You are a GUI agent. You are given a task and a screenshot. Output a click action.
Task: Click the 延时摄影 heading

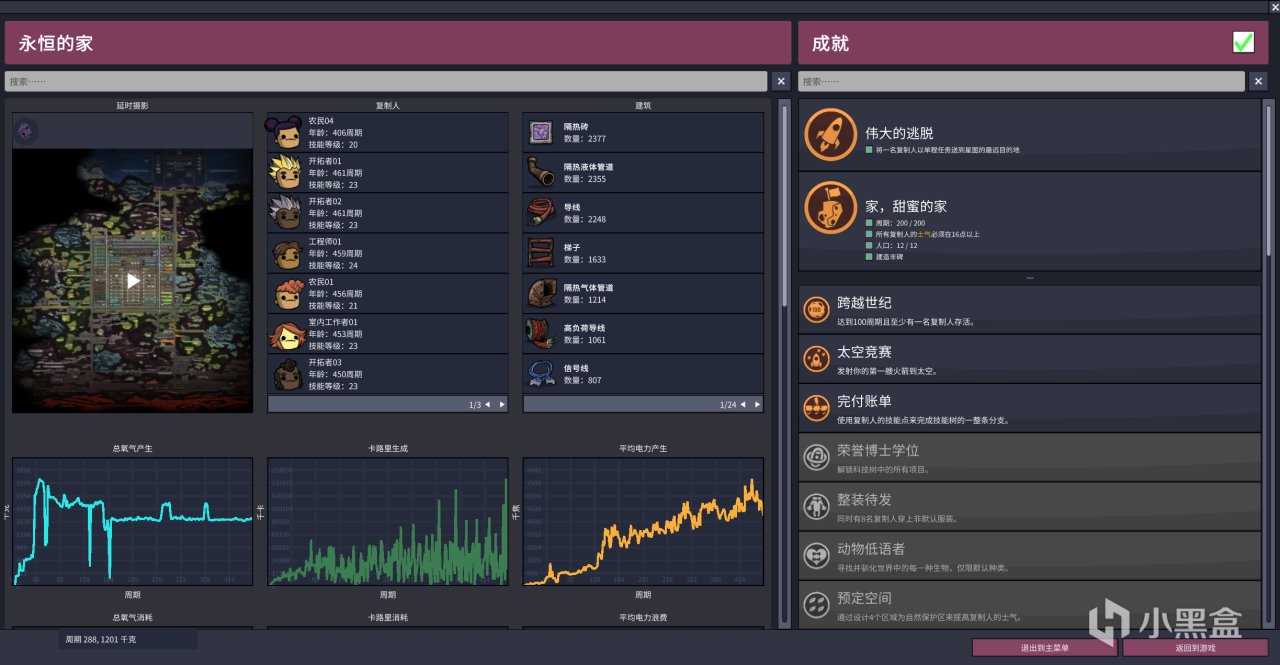point(132,105)
